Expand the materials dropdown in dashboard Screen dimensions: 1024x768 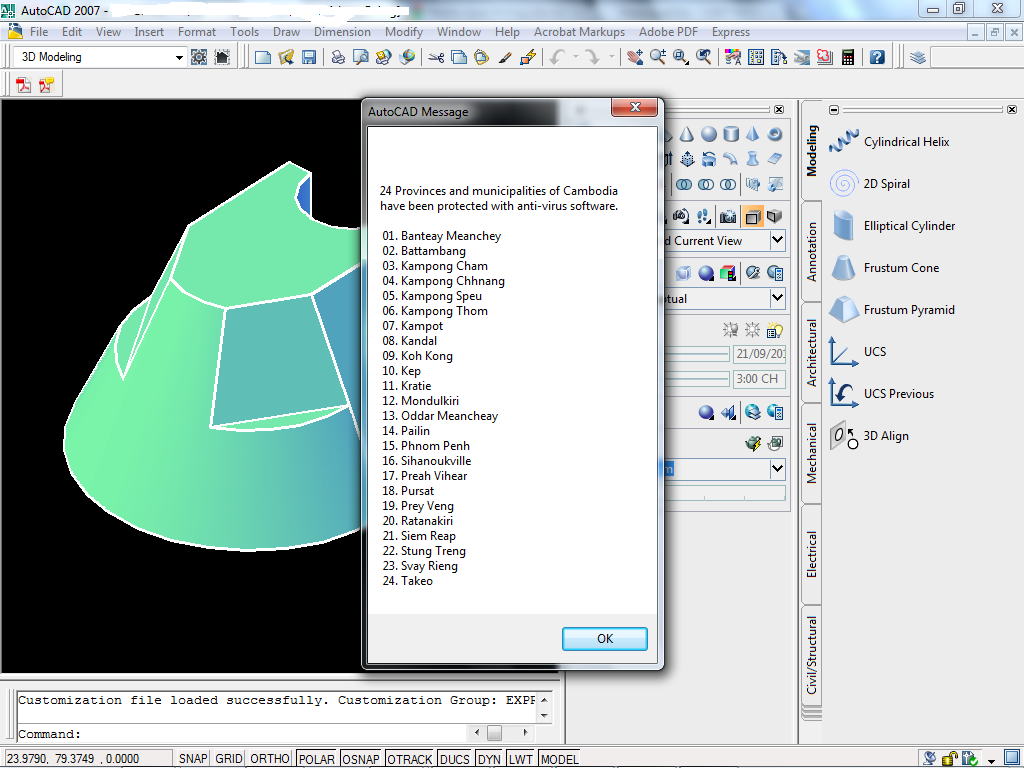tap(777, 469)
